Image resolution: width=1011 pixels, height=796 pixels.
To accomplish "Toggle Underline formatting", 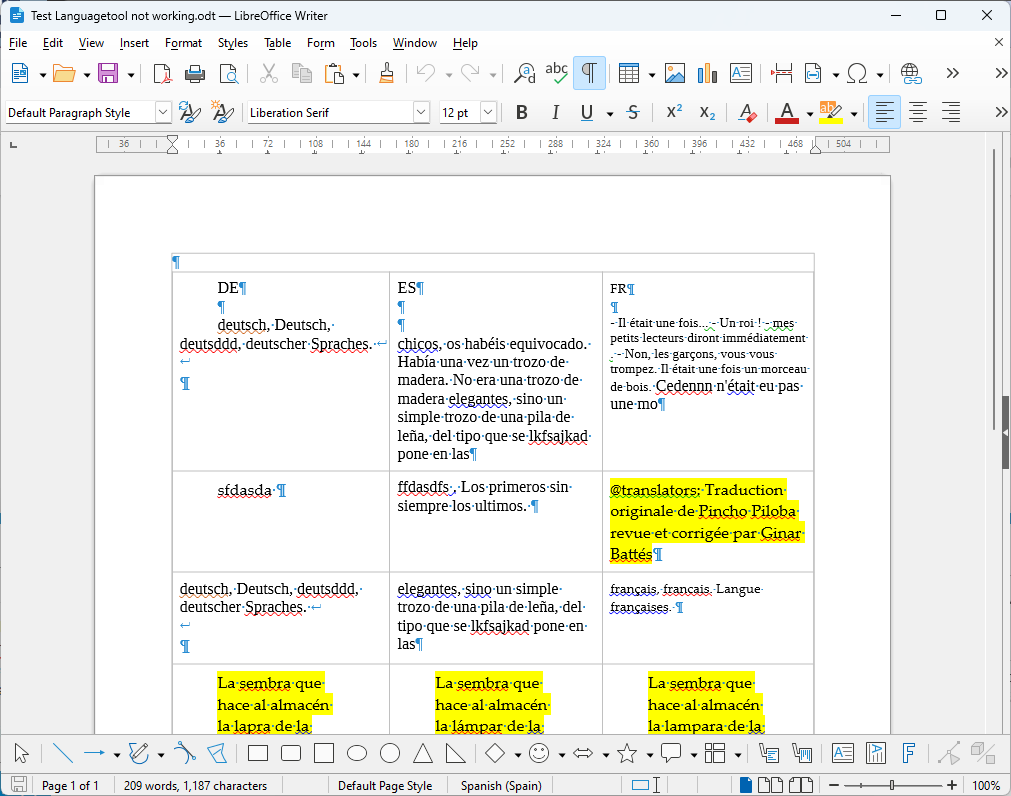I will pos(587,113).
